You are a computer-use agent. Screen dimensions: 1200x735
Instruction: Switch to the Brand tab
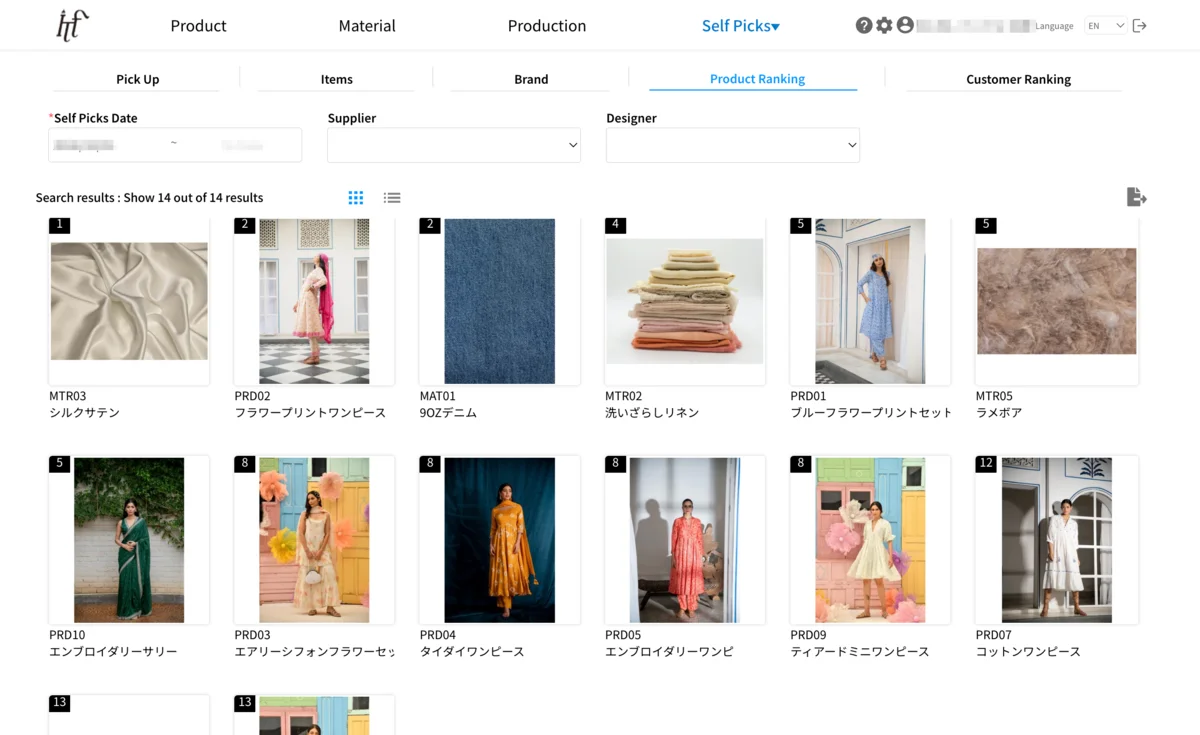click(531, 79)
